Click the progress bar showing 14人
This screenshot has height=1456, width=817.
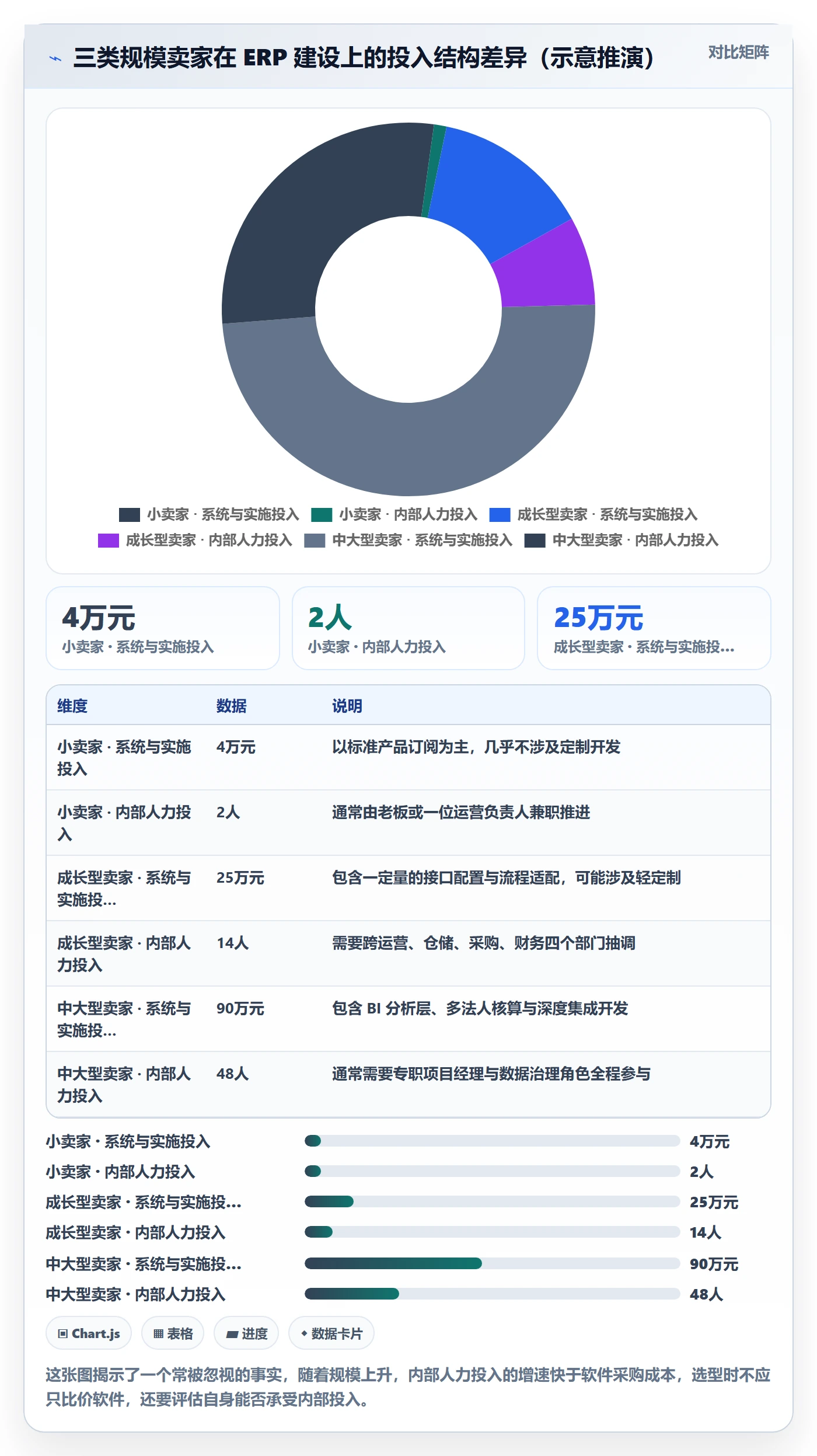(493, 1232)
